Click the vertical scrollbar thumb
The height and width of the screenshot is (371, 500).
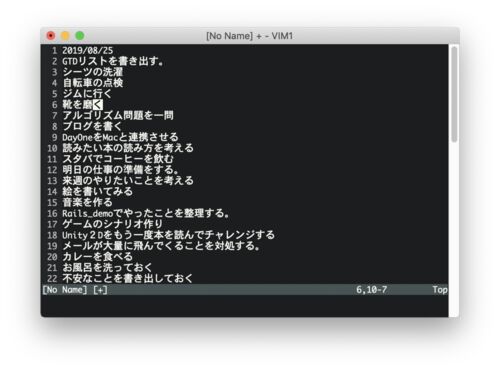(x=454, y=95)
